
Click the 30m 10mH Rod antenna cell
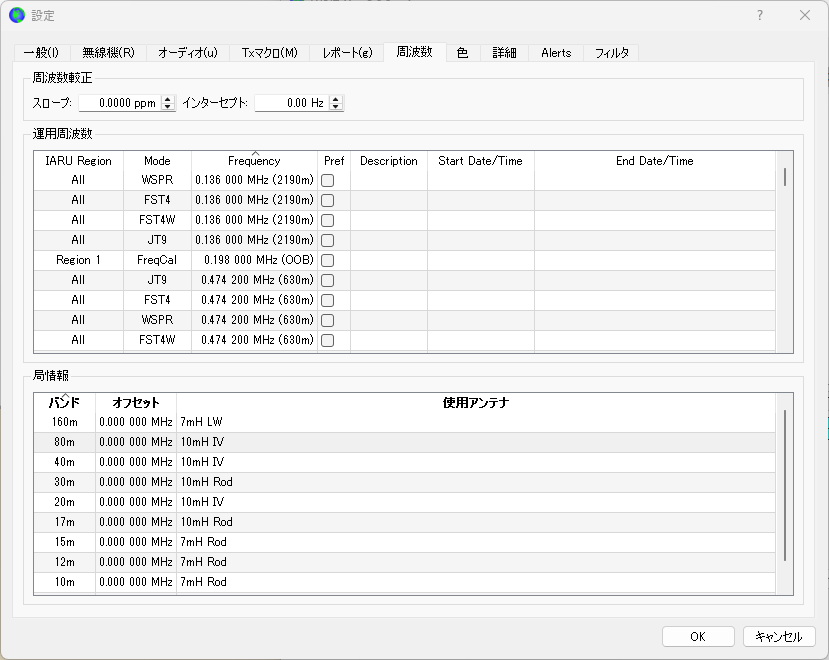tap(476, 482)
